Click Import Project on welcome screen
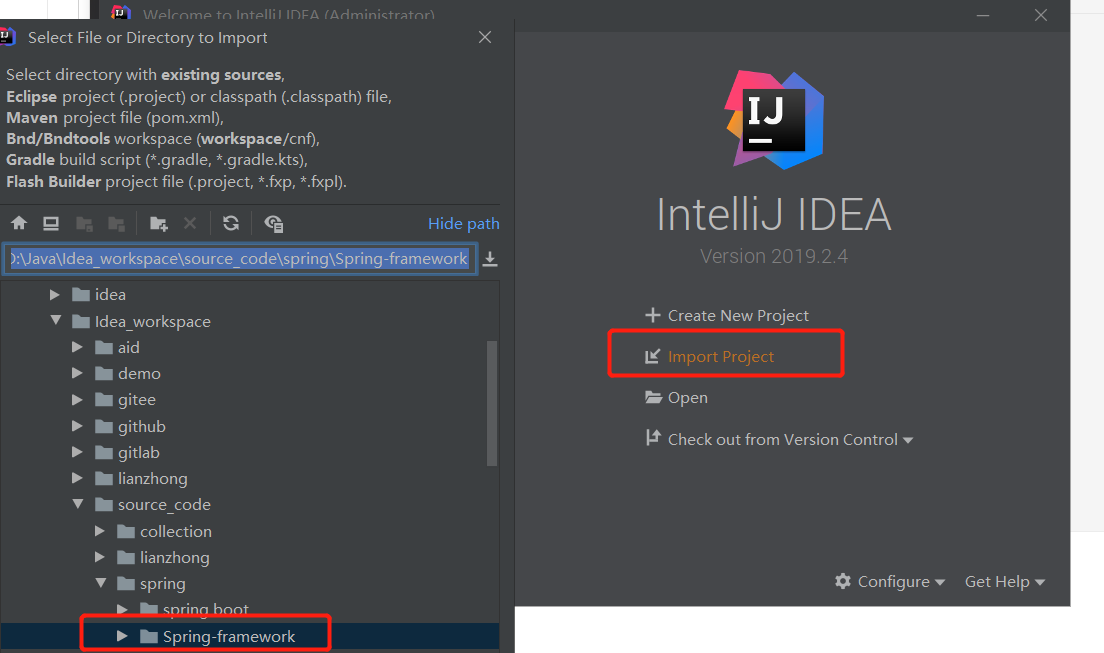The image size is (1104, 653). pyautogui.click(x=721, y=356)
